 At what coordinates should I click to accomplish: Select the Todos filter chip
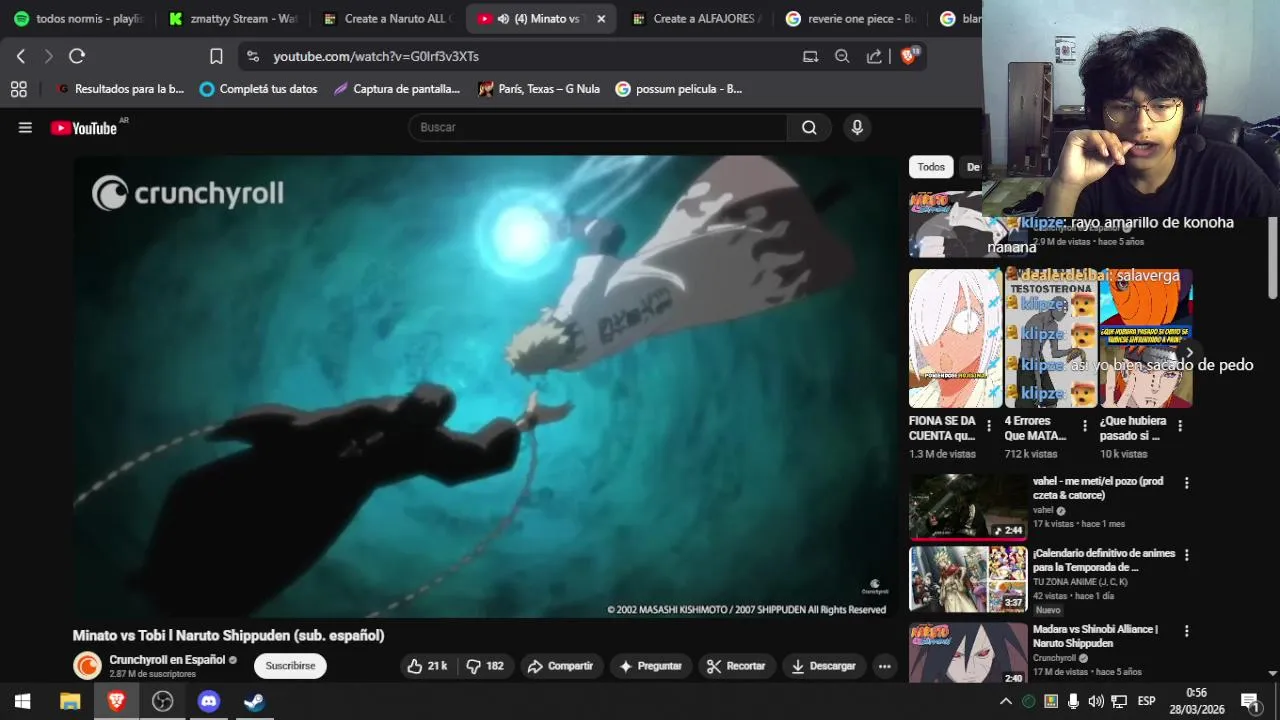click(931, 167)
